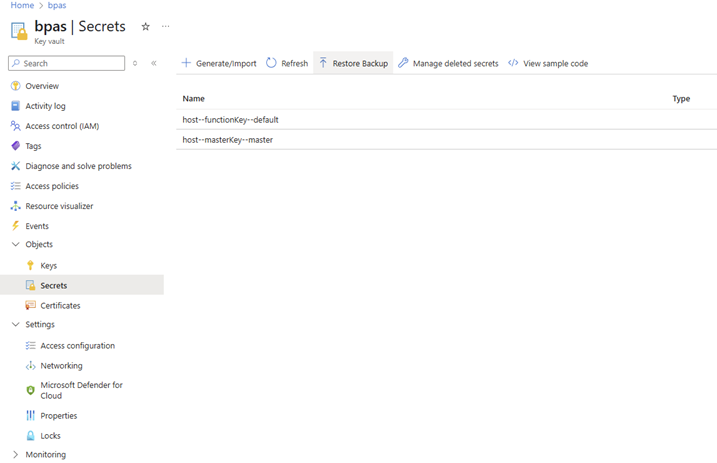The height and width of the screenshot is (463, 717).
Task: Select Certificates under Objects
Action: pyautogui.click(x=60, y=305)
